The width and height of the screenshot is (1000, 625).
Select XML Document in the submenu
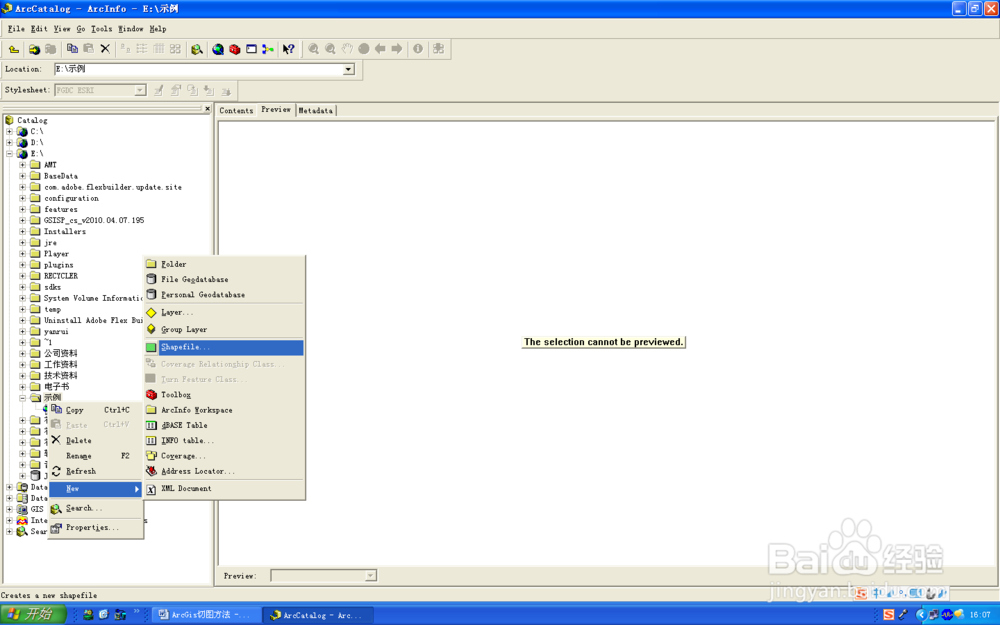click(224, 489)
